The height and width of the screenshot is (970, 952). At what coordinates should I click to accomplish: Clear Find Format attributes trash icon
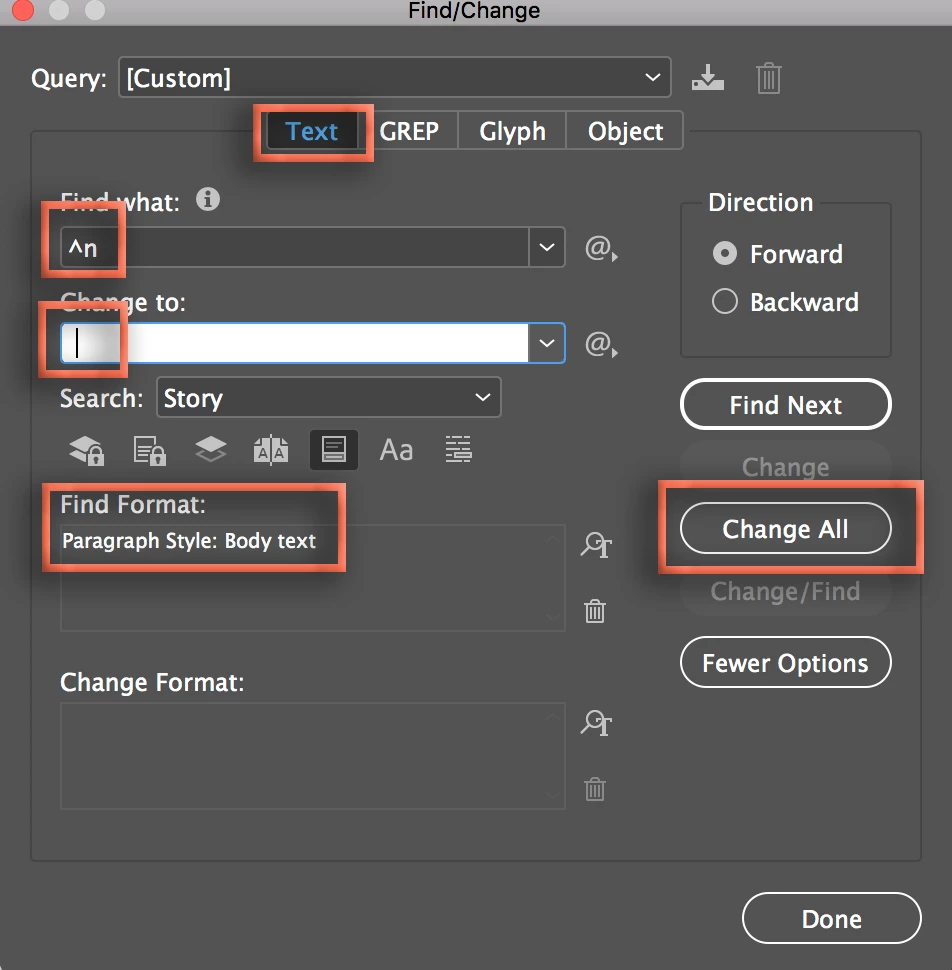tap(594, 611)
